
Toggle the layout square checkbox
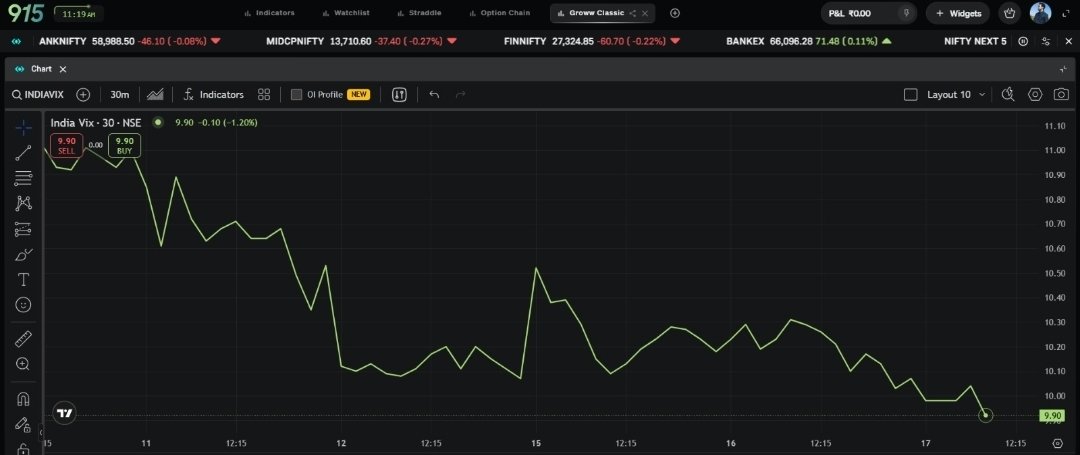(x=911, y=94)
